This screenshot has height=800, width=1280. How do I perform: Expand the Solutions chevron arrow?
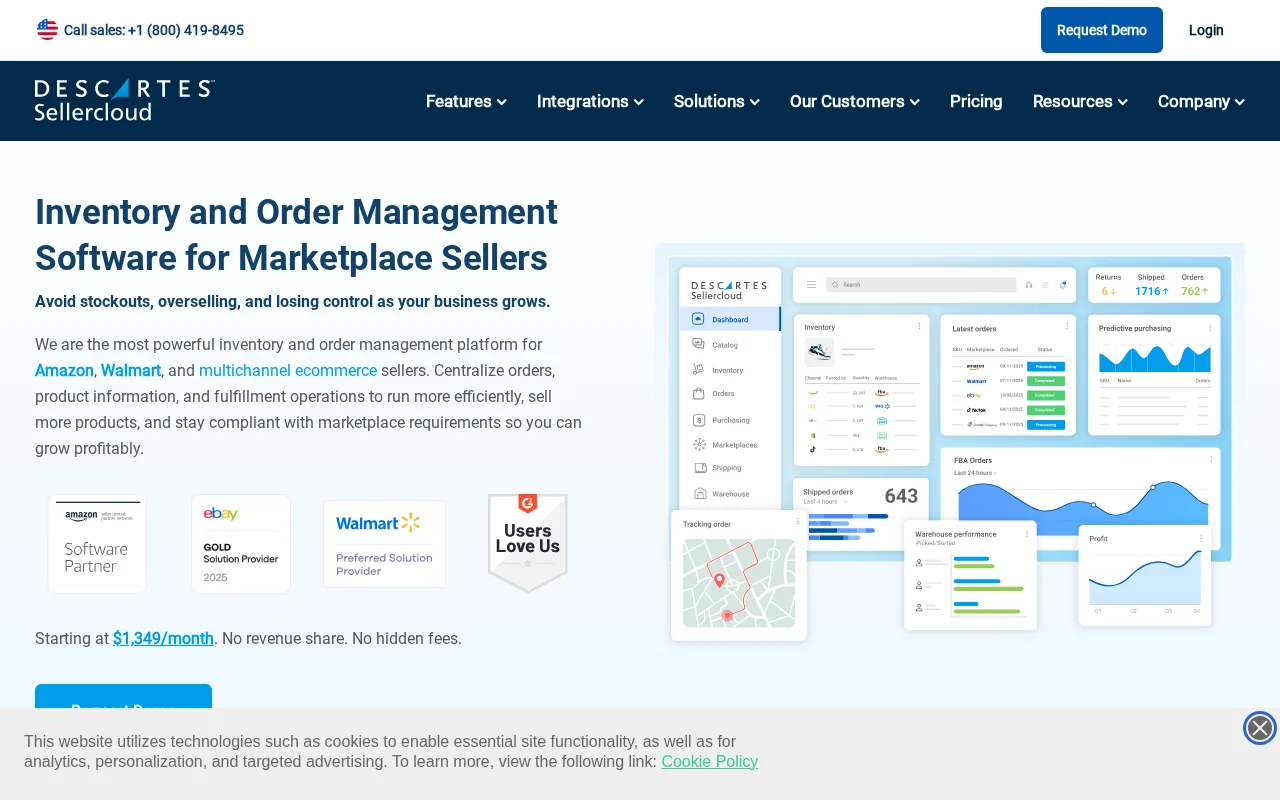click(x=755, y=102)
